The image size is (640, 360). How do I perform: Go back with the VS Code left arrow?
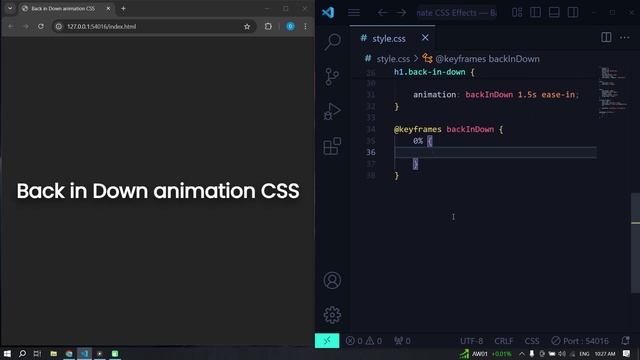click(x=382, y=13)
